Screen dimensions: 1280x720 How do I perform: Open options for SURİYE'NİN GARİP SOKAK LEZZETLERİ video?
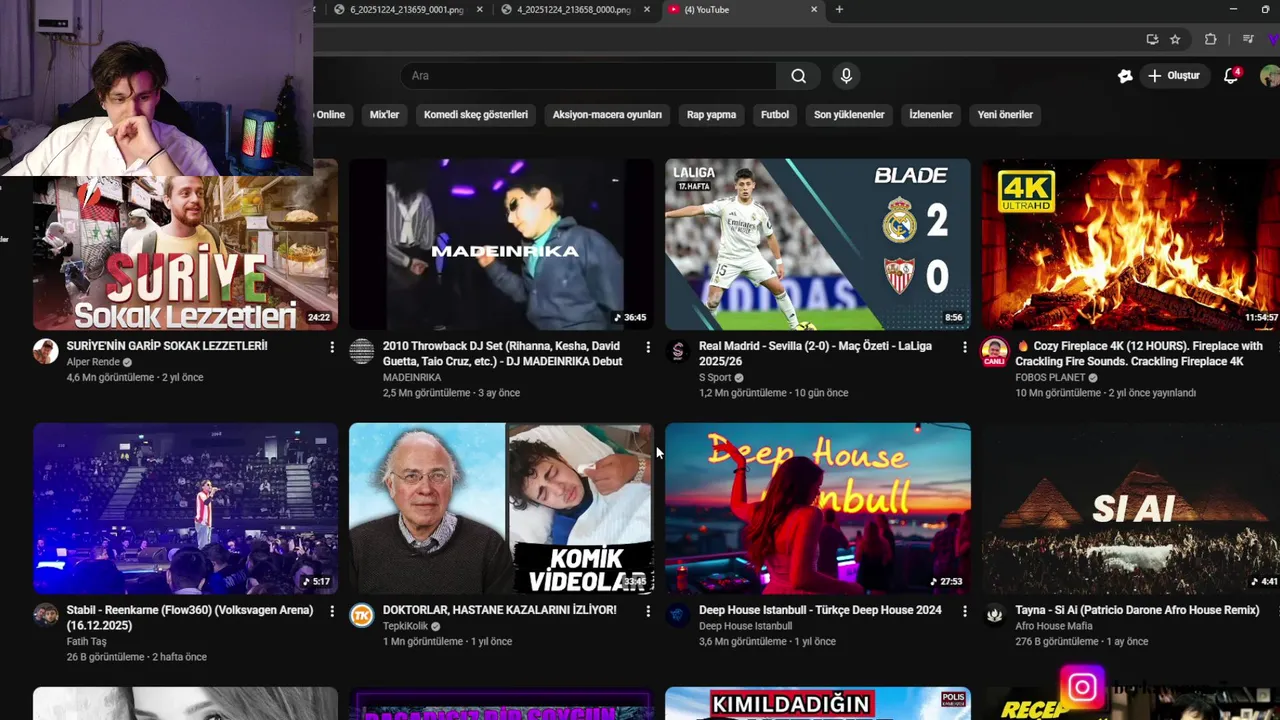[332, 347]
